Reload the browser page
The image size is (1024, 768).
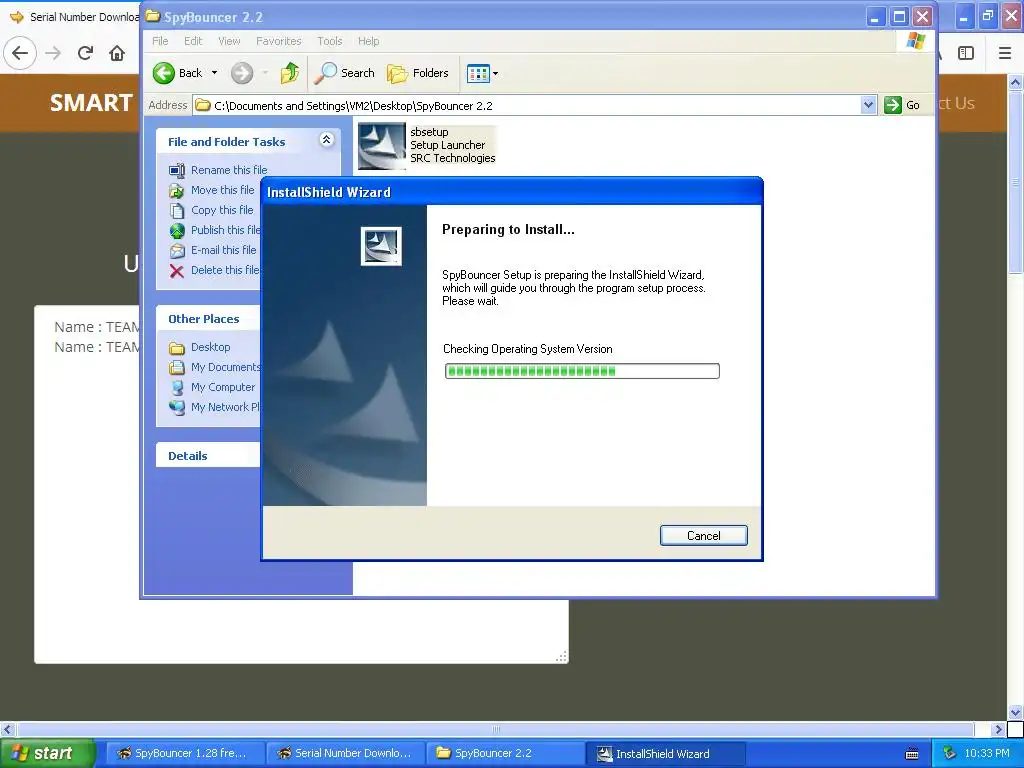(x=85, y=53)
